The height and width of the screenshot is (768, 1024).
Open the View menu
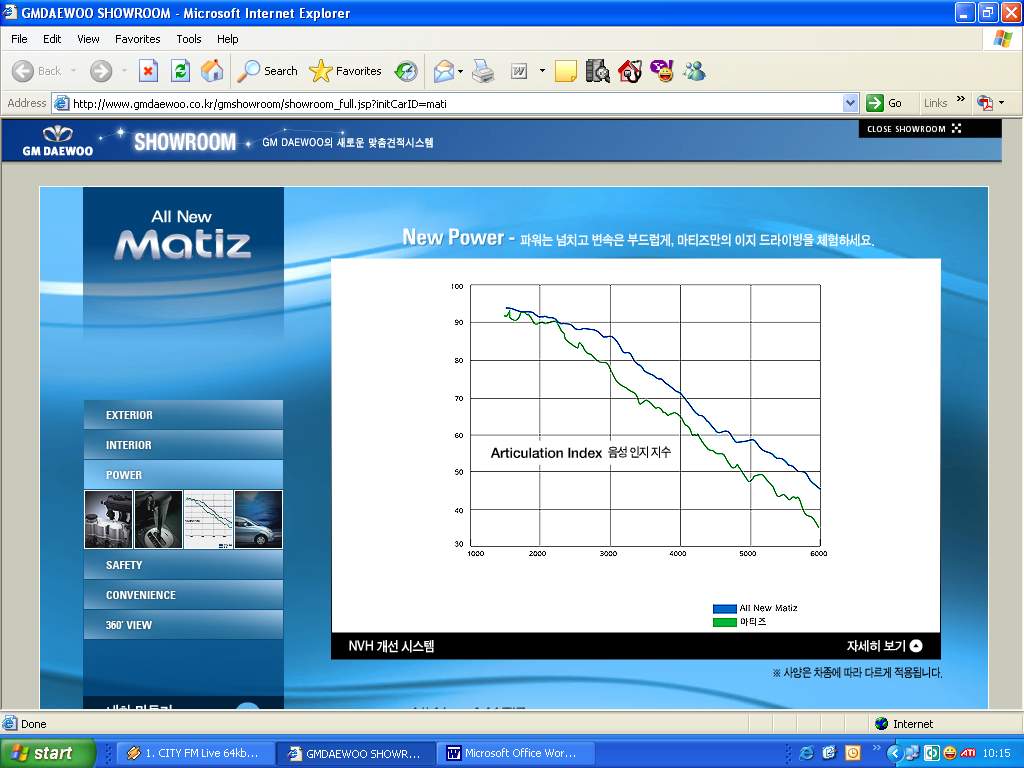click(88, 39)
